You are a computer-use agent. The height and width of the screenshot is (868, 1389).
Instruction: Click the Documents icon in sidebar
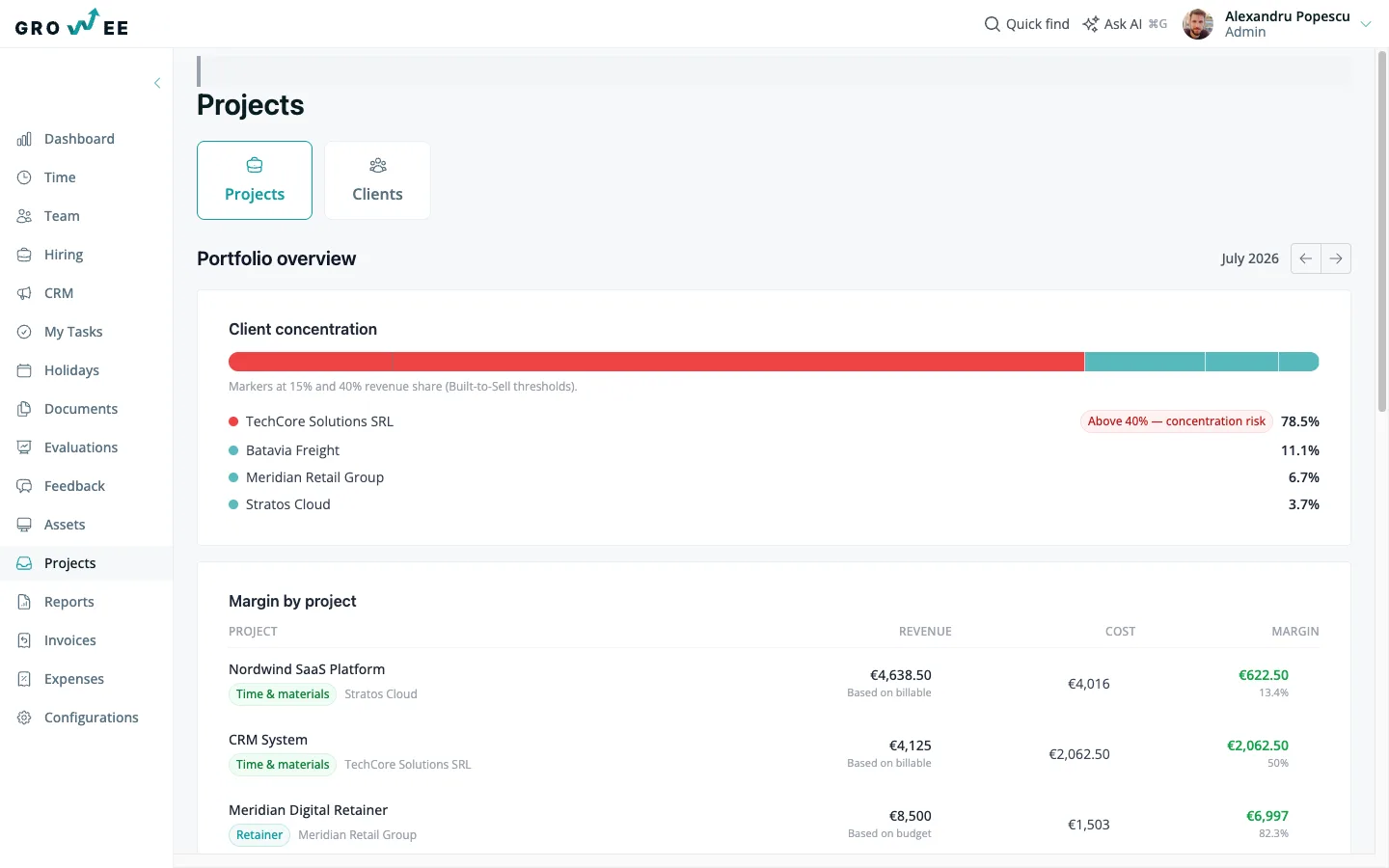[24, 409]
